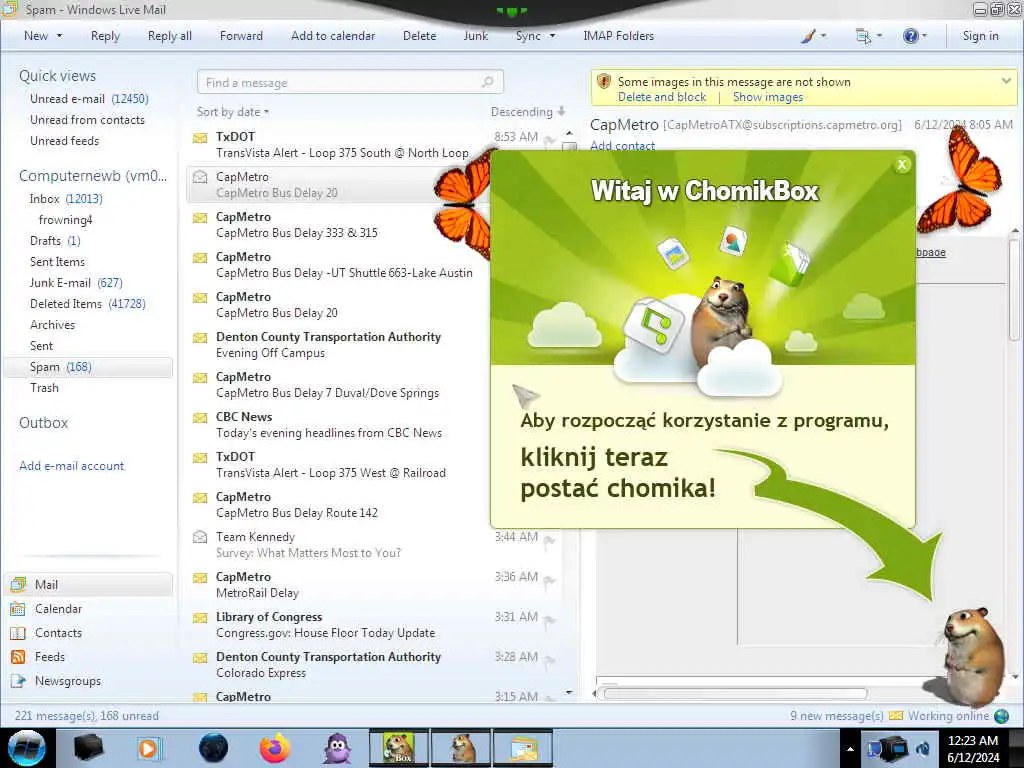This screenshot has width=1024, height=768.
Task: Open the Windows Start orb
Action: (27, 748)
